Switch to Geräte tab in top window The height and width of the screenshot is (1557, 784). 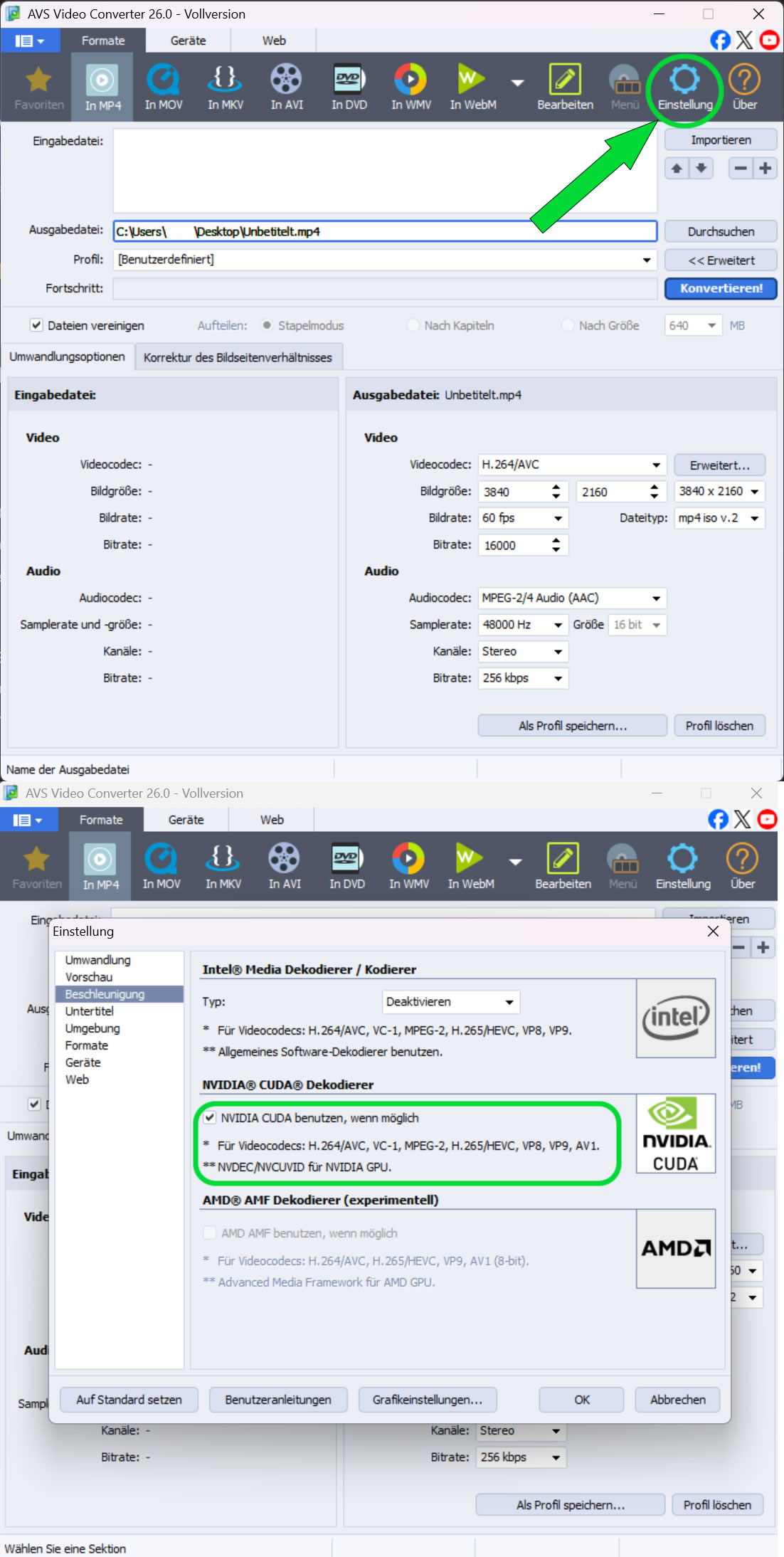coord(188,41)
